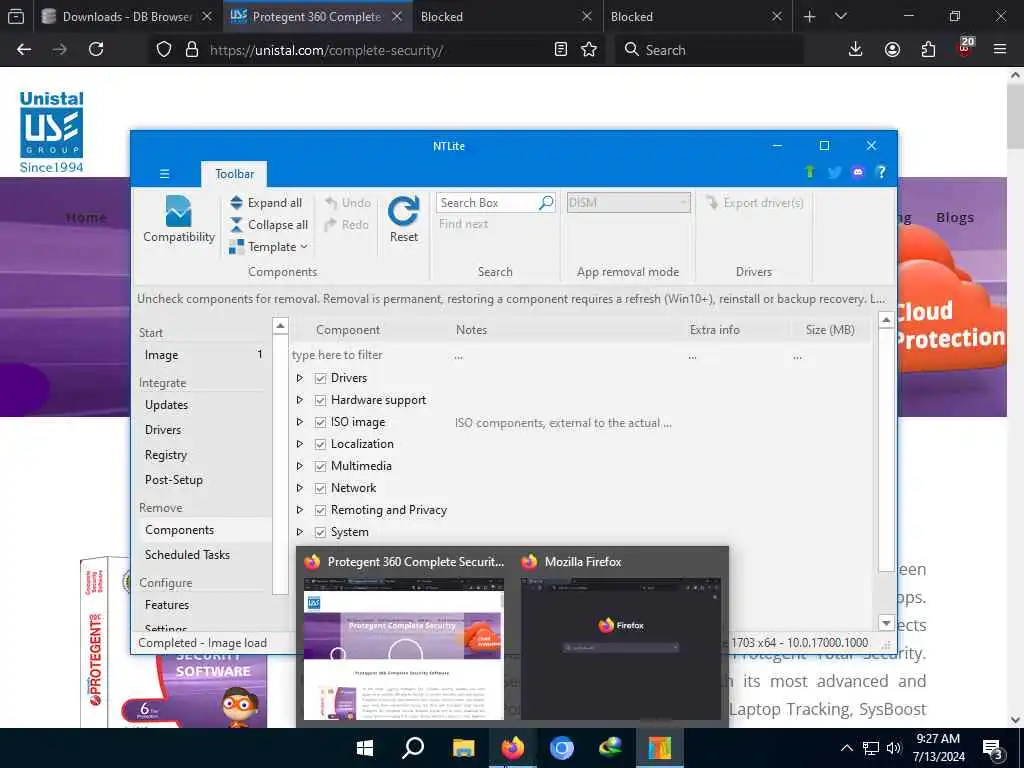This screenshot has width=1024, height=768.
Task: Open Firefox extensions puzzle icon
Action: (x=928, y=50)
